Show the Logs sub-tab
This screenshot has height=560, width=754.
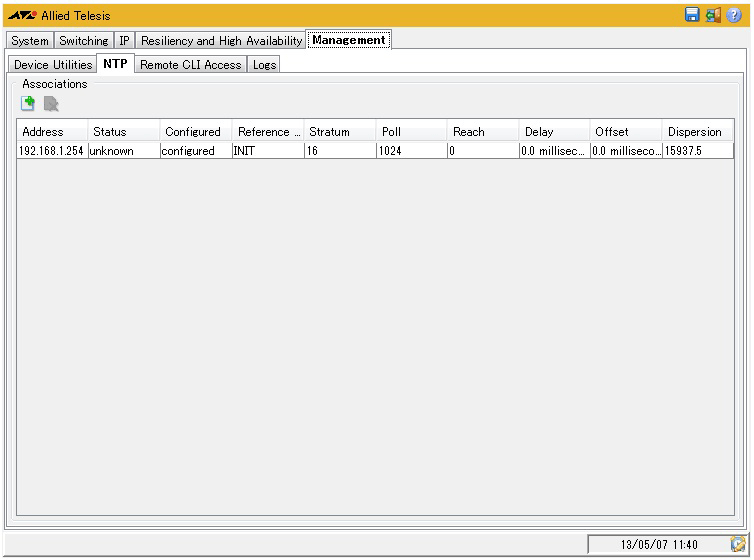coord(264,65)
